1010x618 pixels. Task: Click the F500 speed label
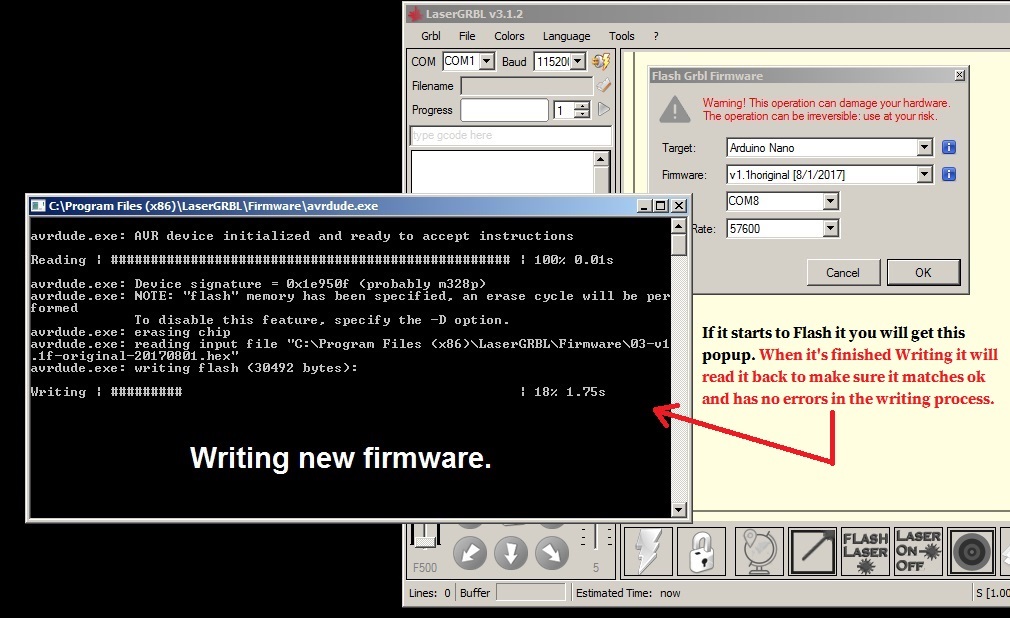pos(424,568)
